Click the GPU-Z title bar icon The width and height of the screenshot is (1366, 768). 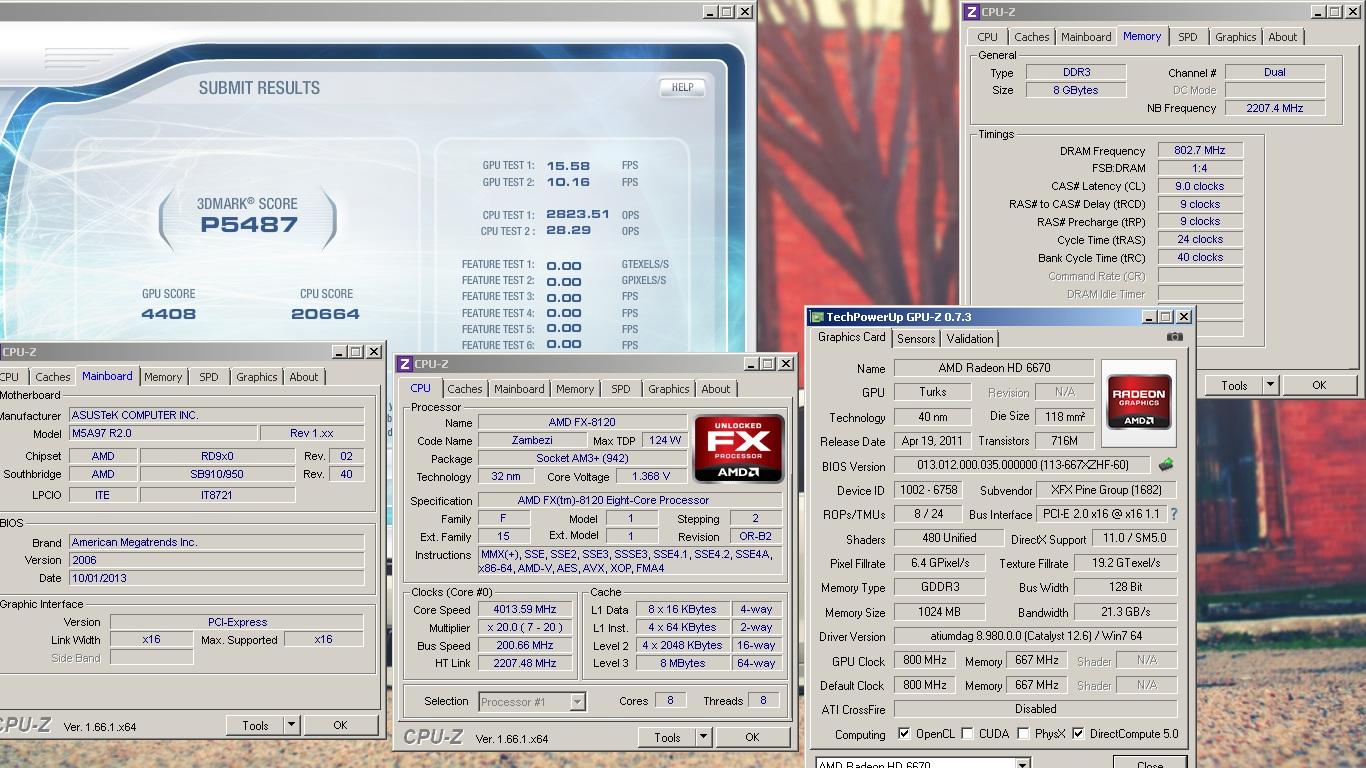coord(817,317)
